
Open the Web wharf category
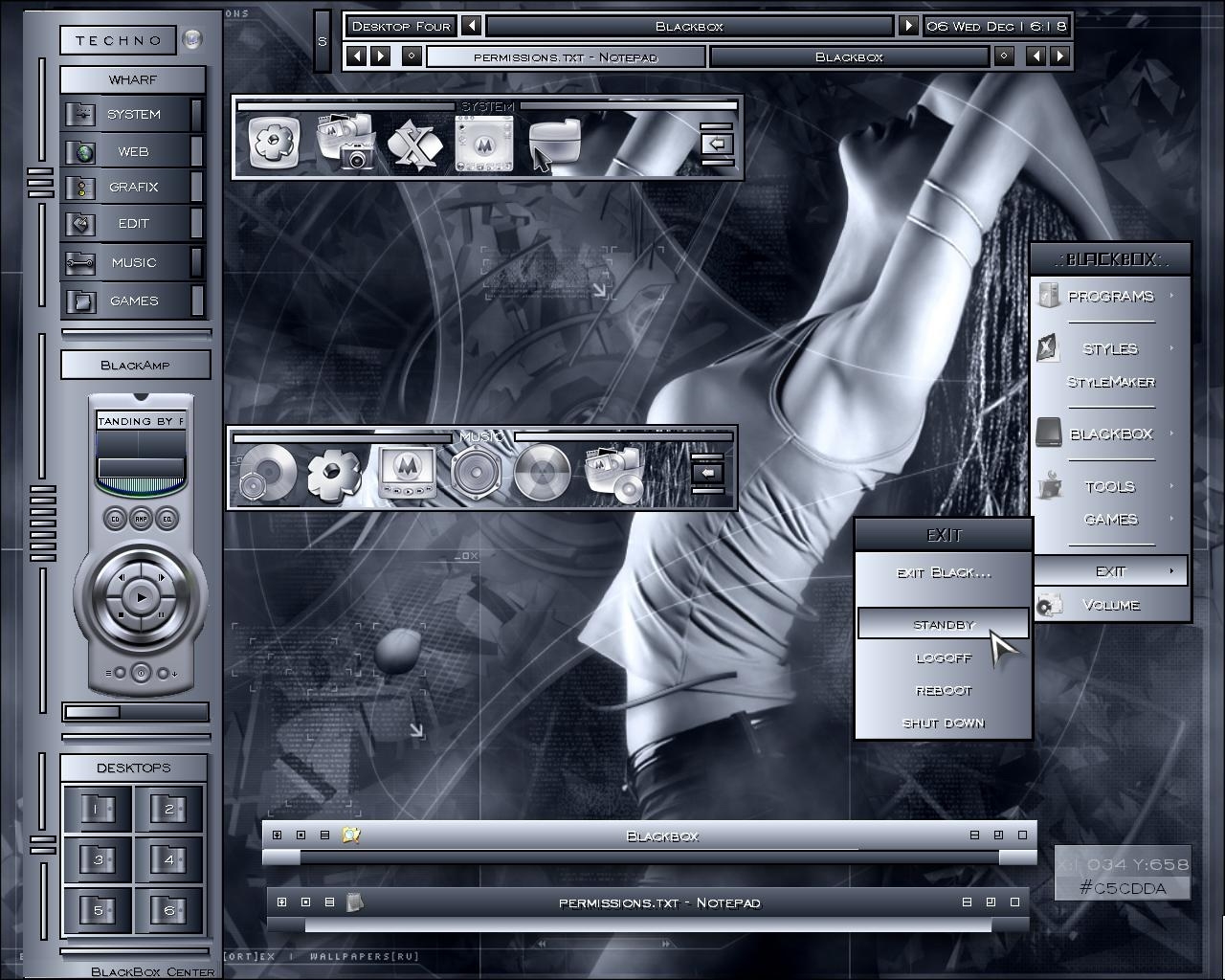132,151
